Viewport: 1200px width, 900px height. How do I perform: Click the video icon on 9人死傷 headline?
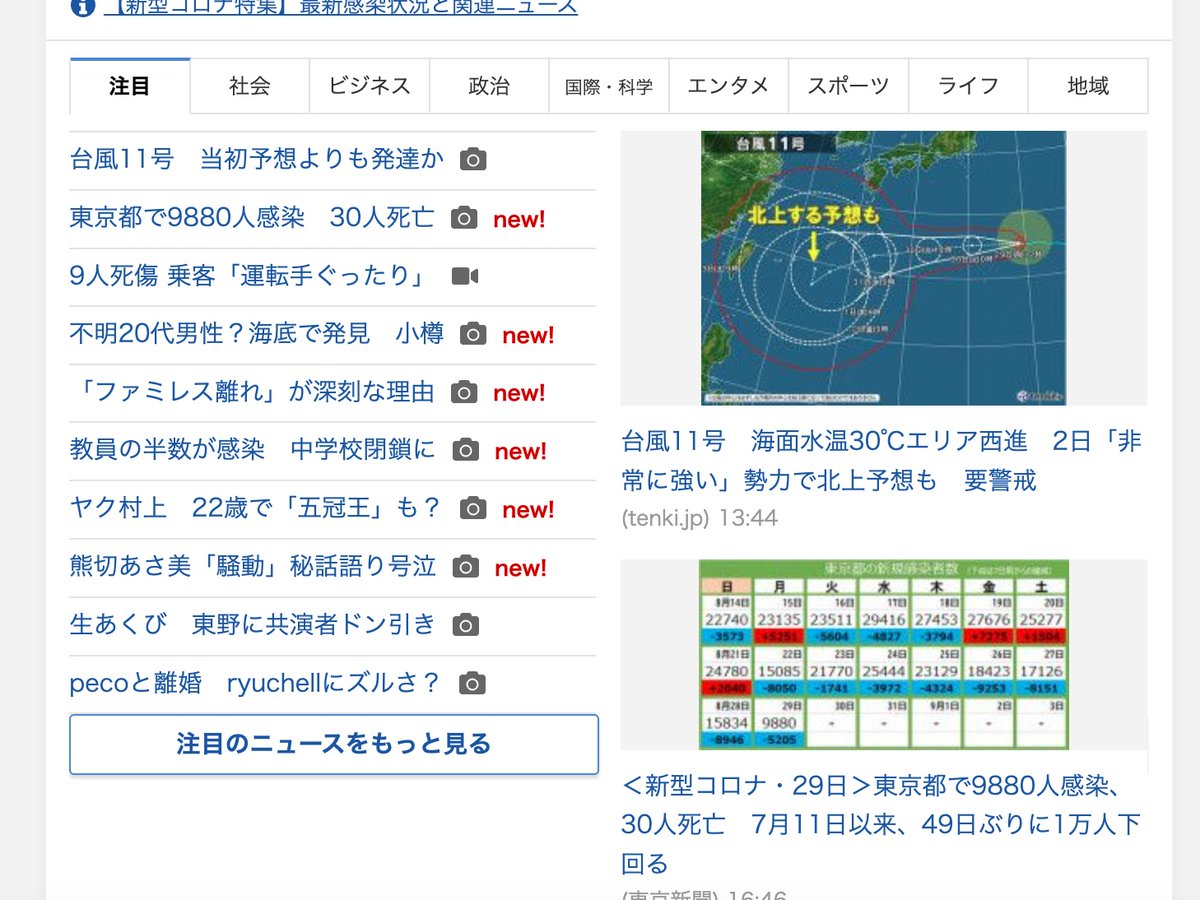463,276
